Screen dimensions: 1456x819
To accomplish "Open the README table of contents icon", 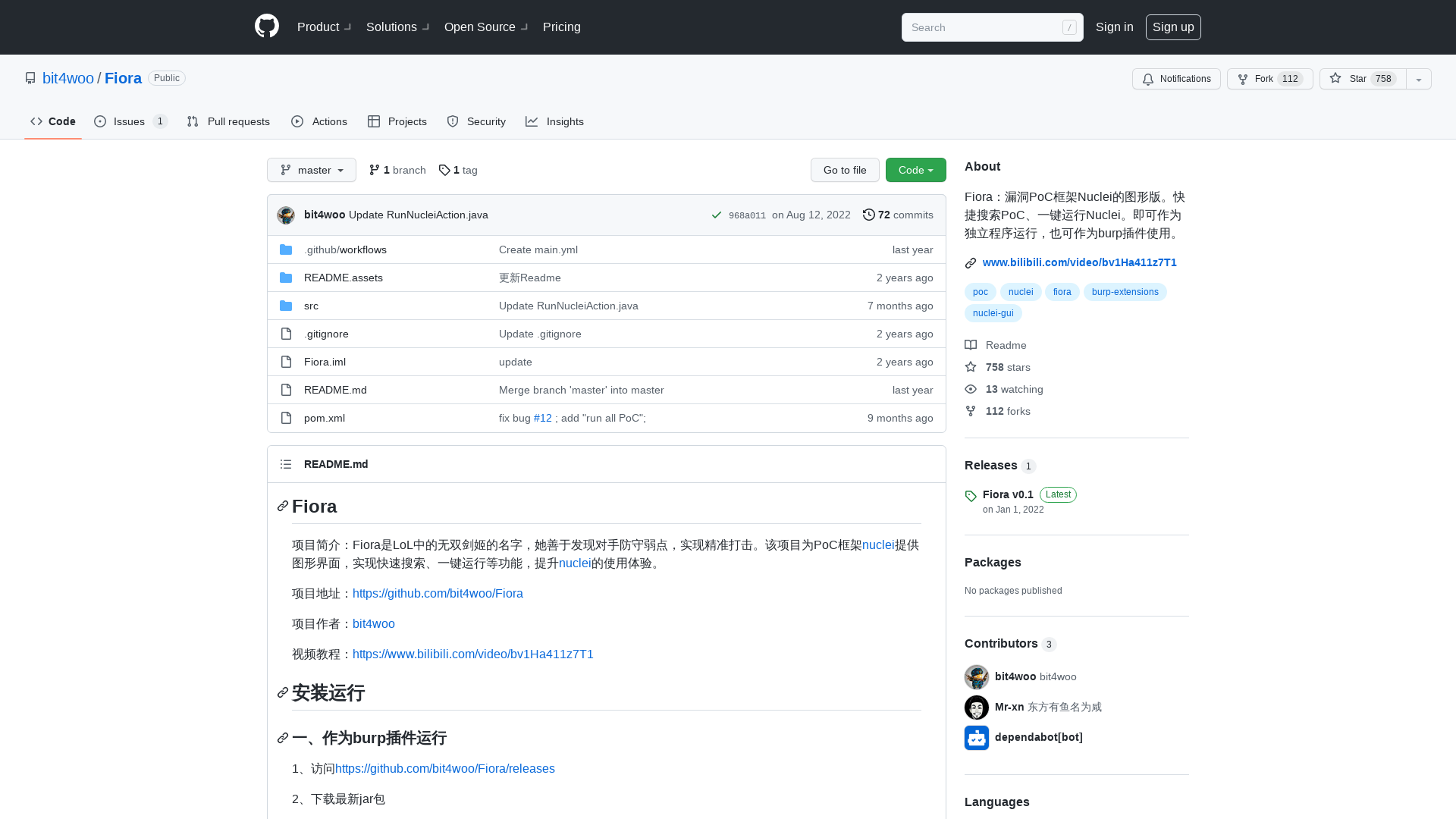I will pos(286,464).
